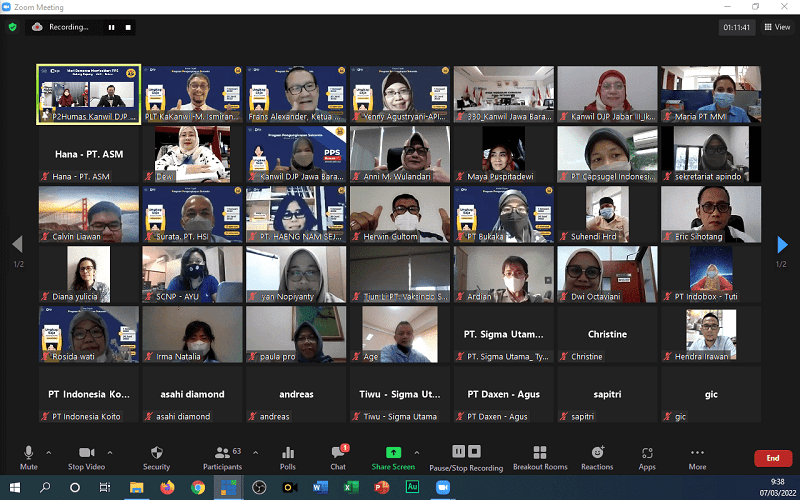Open the Security shield options
The height and width of the screenshot is (500, 800).
pyautogui.click(x=156, y=457)
